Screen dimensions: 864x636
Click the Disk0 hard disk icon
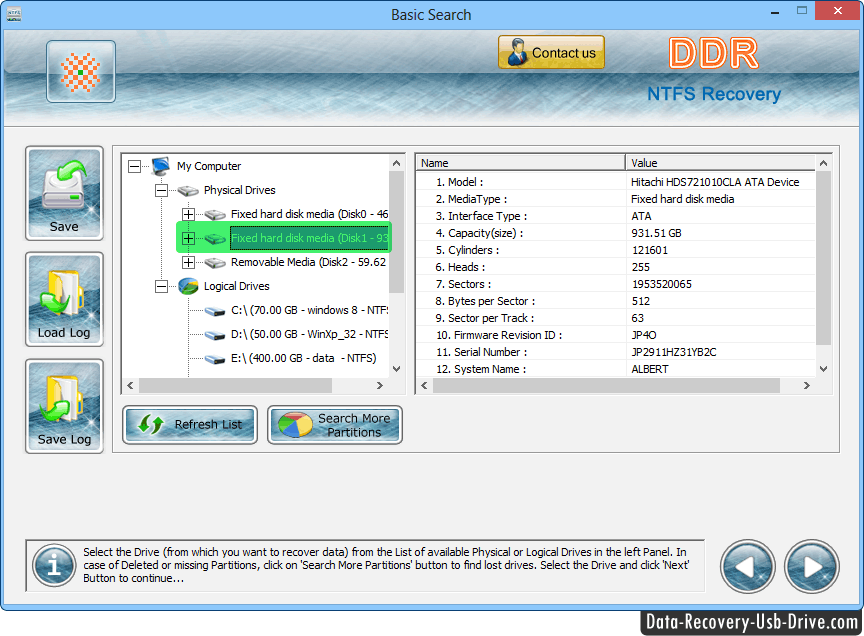click(x=215, y=214)
